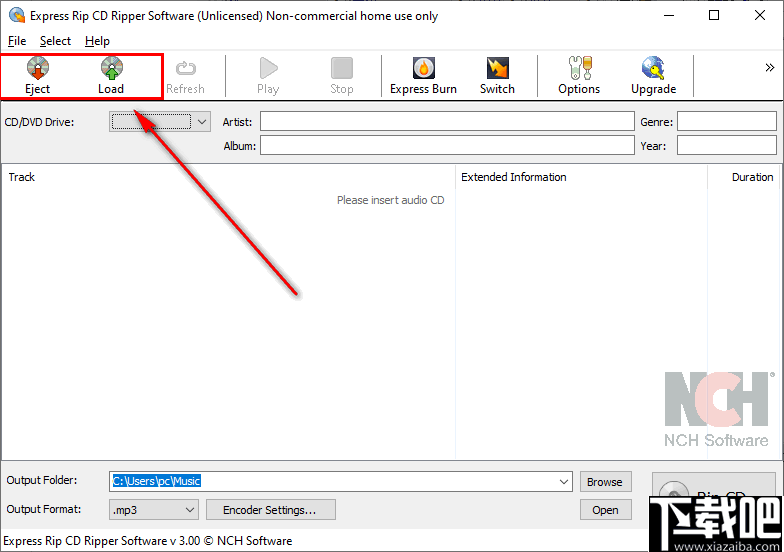Open the CD/DVD Drive dropdown
Viewport: 784px width, 552px height.
click(x=160, y=122)
